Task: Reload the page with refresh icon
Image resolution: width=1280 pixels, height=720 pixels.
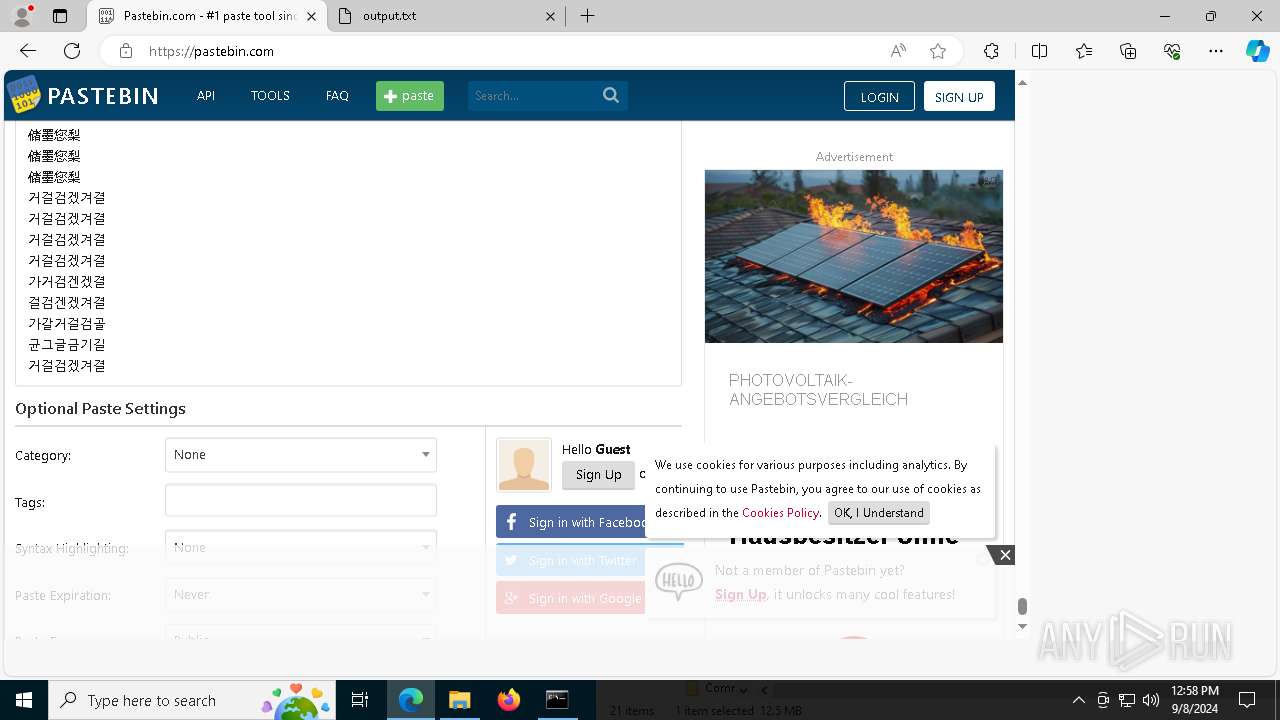Action: [x=72, y=51]
